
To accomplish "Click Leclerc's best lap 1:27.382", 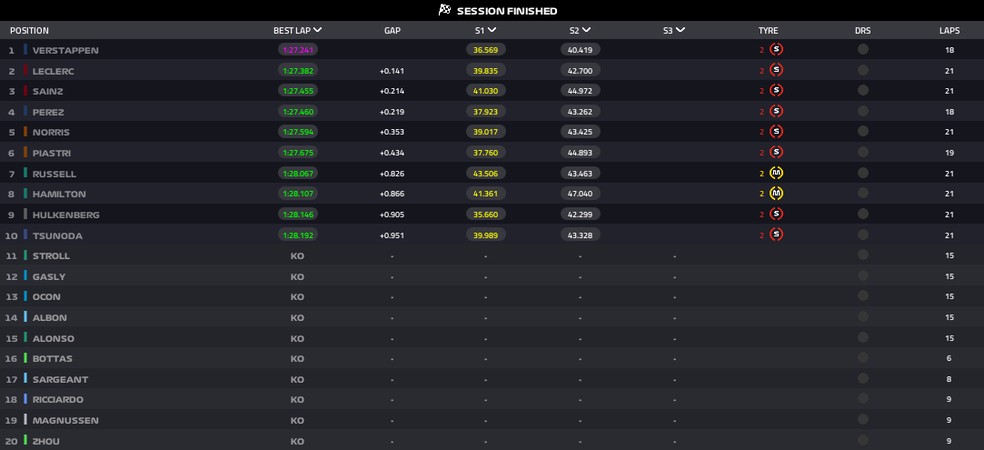I will click(x=297, y=70).
